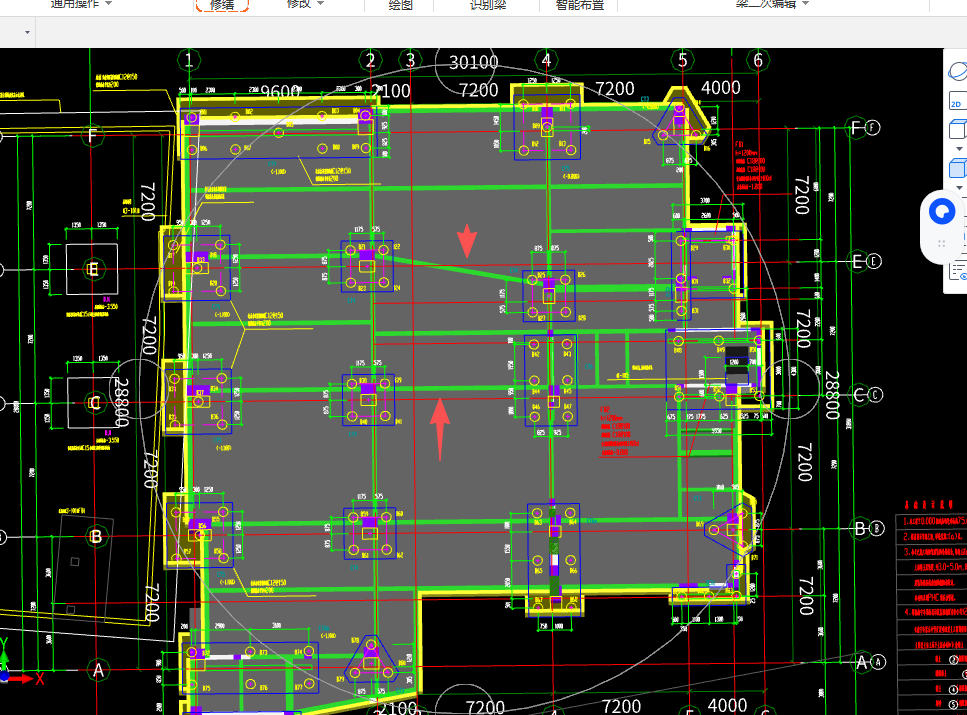Activate the orbit rotate view icon
The image size is (967, 715).
pyautogui.click(x=958, y=71)
